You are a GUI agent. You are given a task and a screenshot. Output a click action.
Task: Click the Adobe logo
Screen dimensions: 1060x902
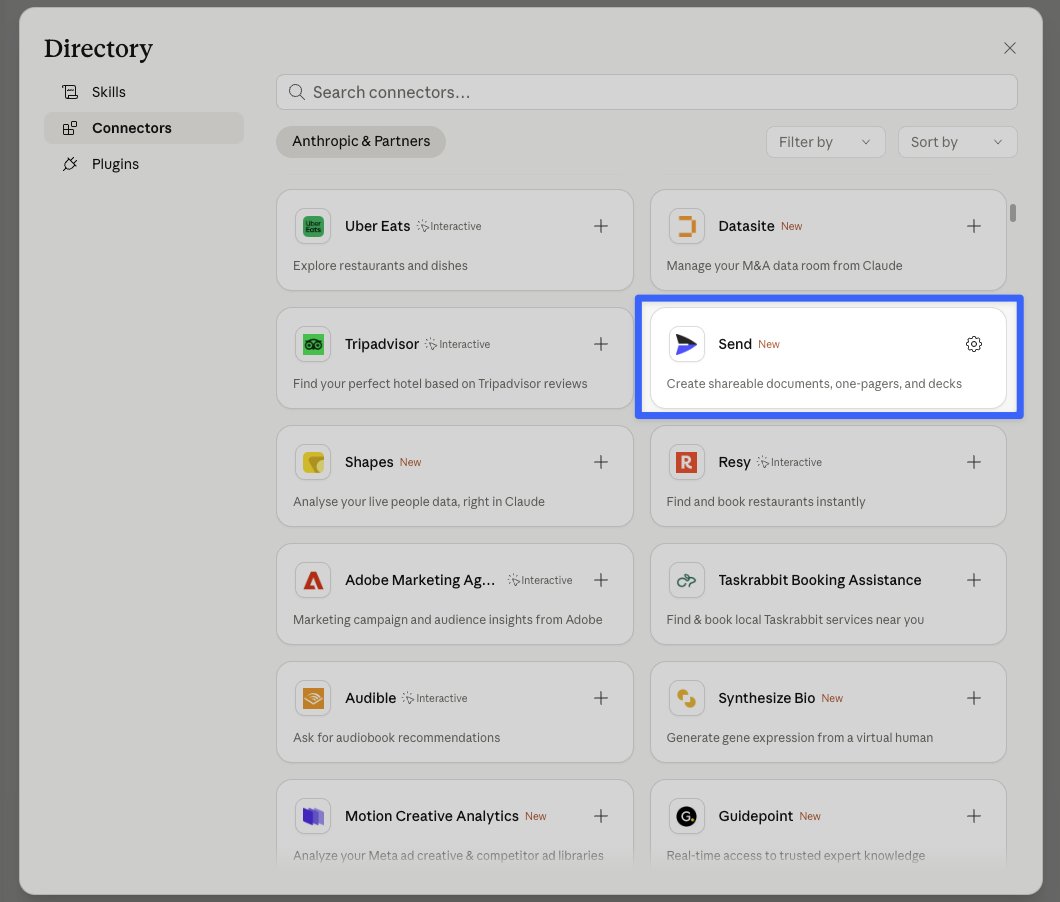click(x=313, y=580)
